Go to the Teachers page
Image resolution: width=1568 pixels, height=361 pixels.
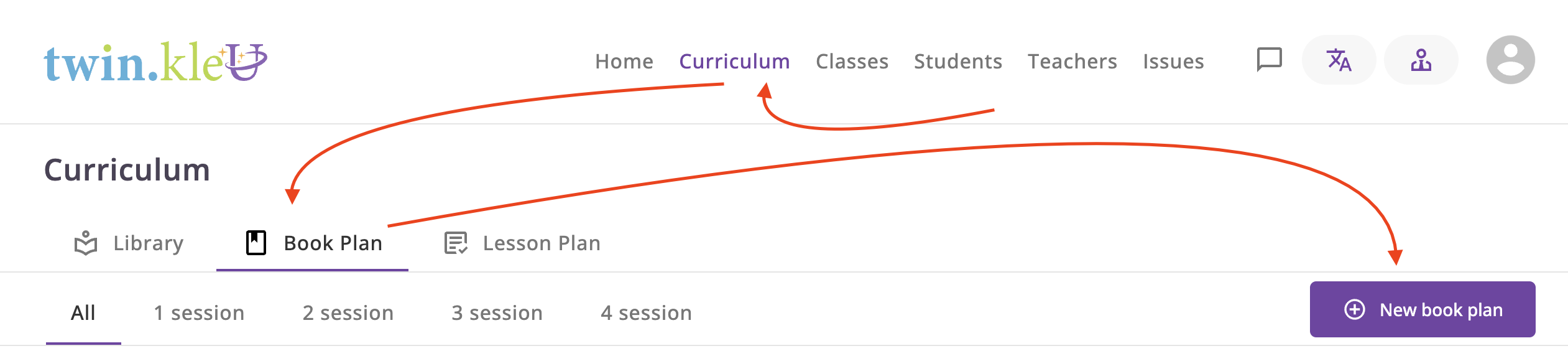coord(1072,62)
